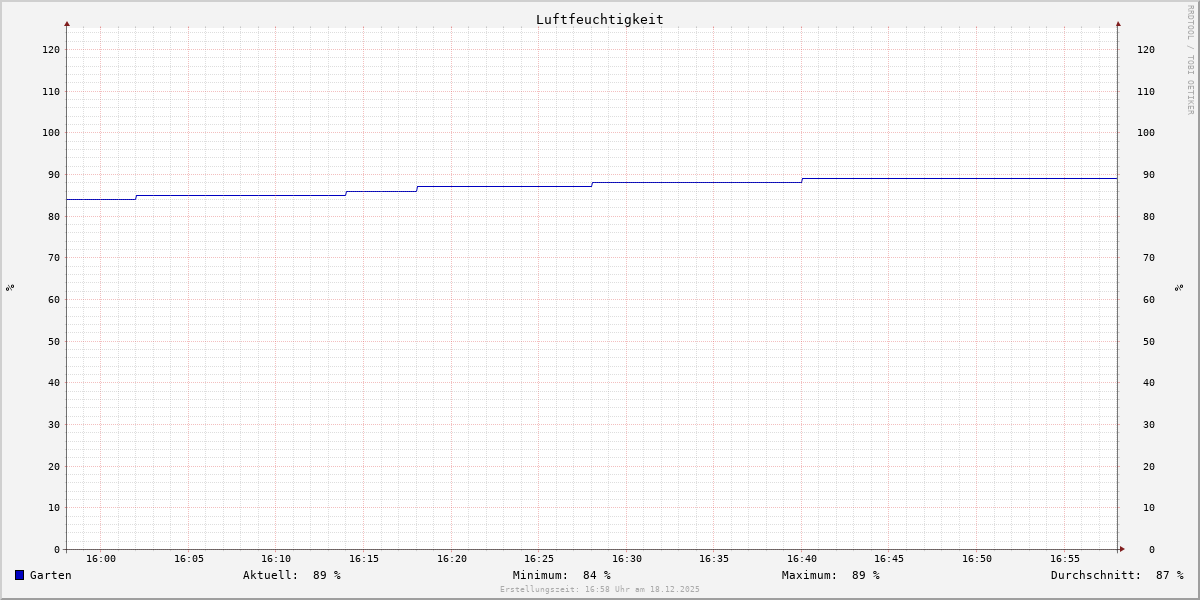Click the 16:30 time axis label
The image size is (1200, 600).
(x=627, y=559)
